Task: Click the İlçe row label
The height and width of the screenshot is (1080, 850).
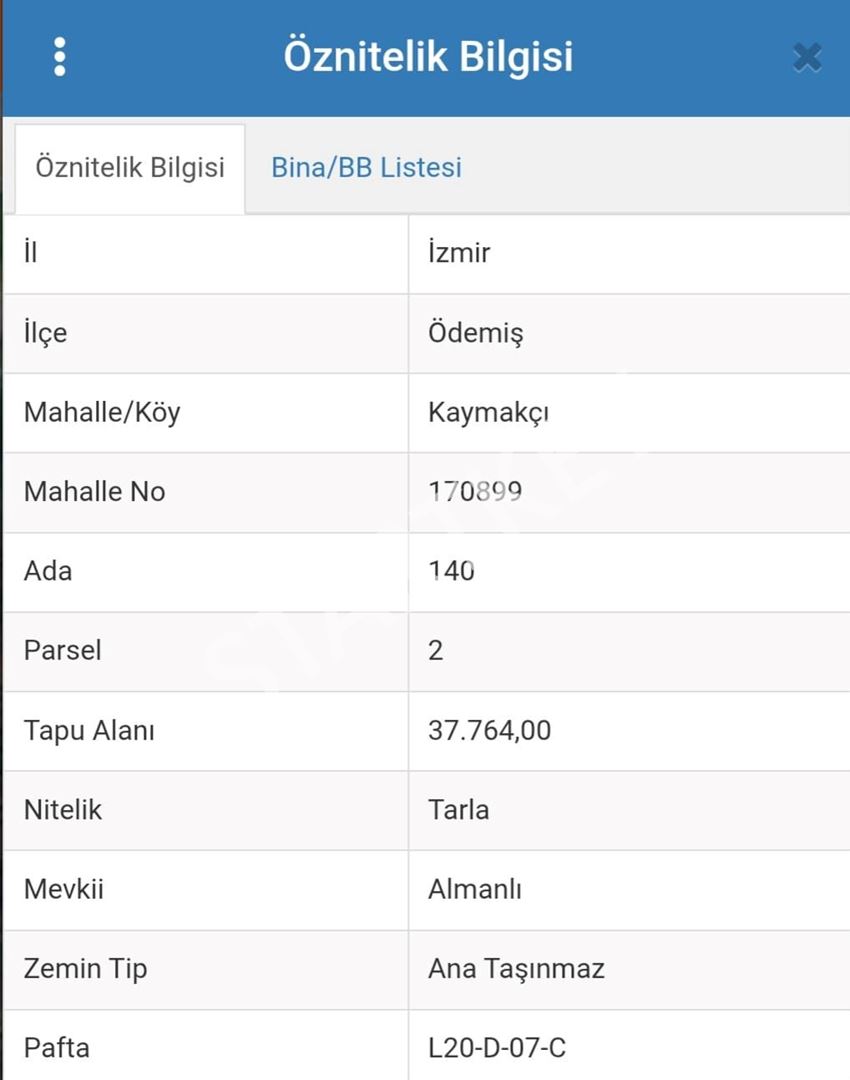Action: pos(45,333)
